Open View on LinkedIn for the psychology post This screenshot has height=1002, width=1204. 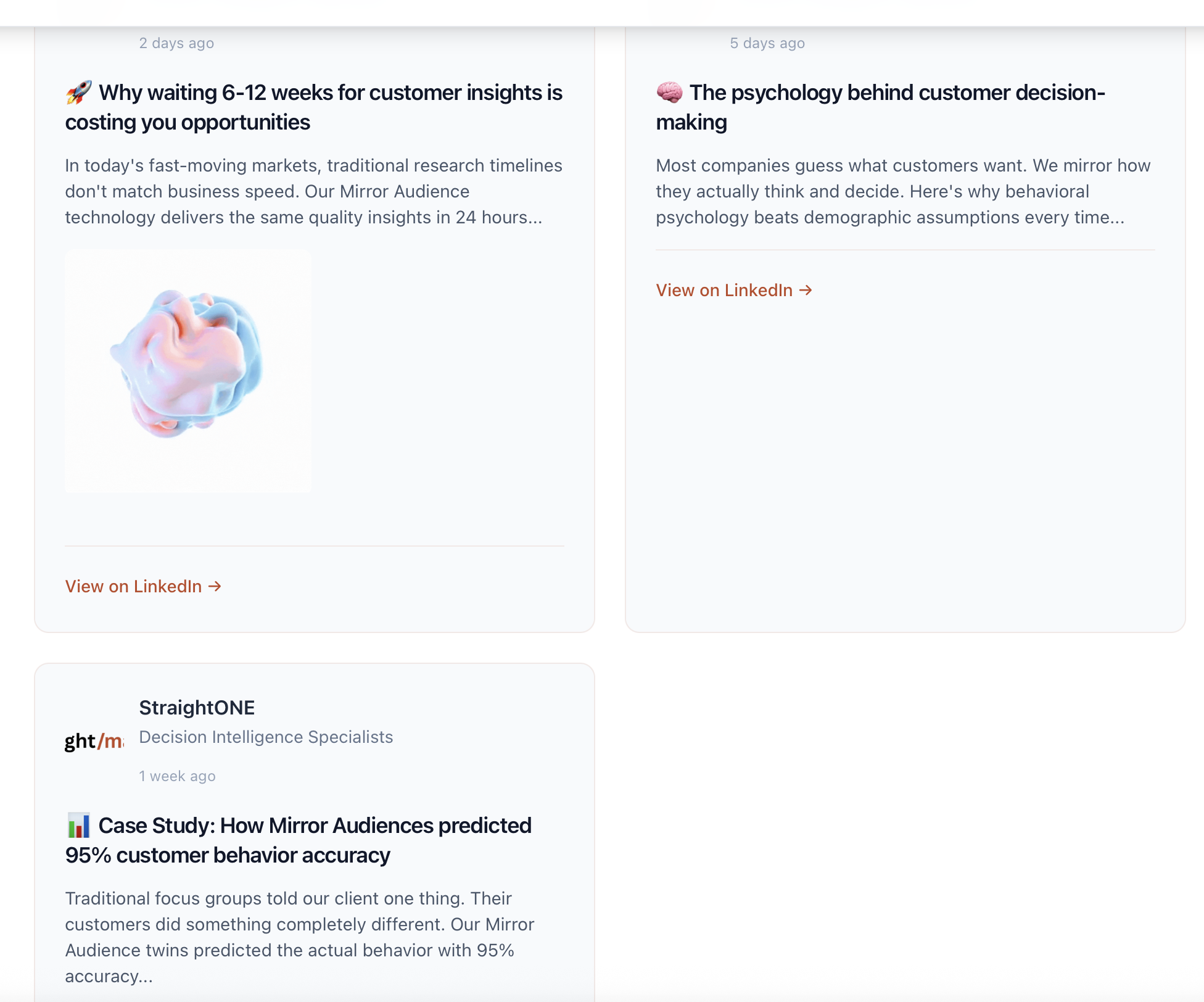click(x=724, y=290)
